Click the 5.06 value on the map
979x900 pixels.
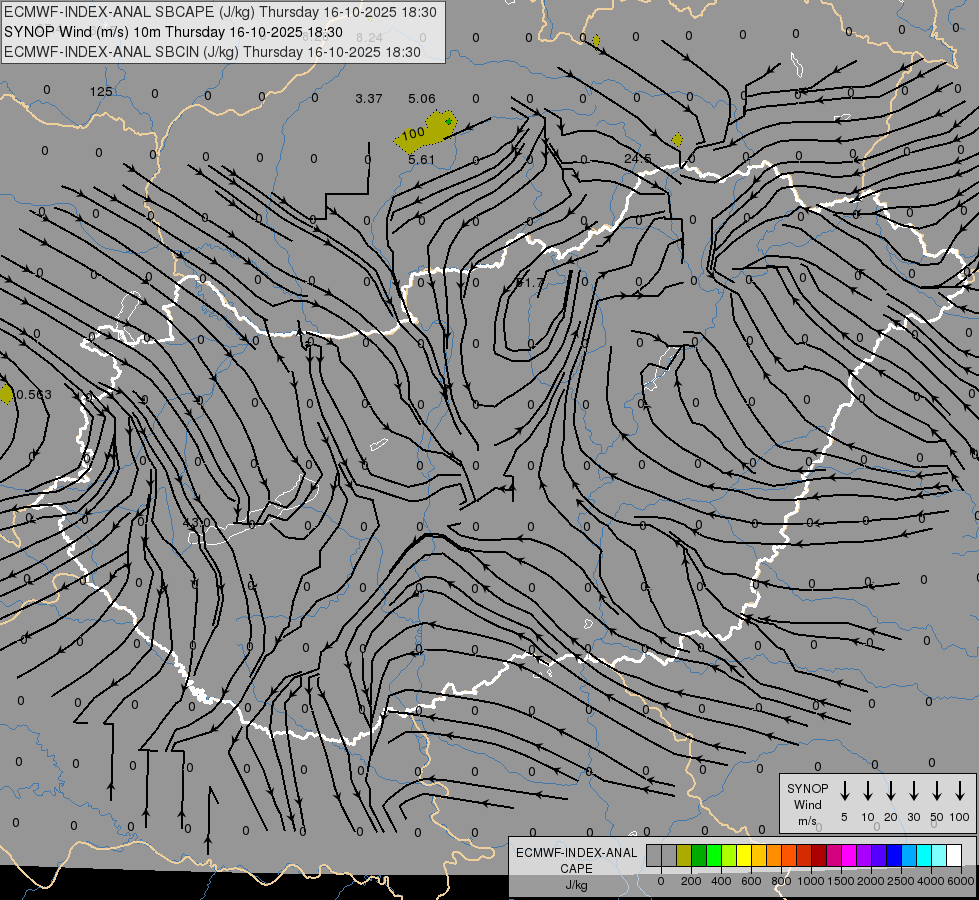[x=421, y=99]
